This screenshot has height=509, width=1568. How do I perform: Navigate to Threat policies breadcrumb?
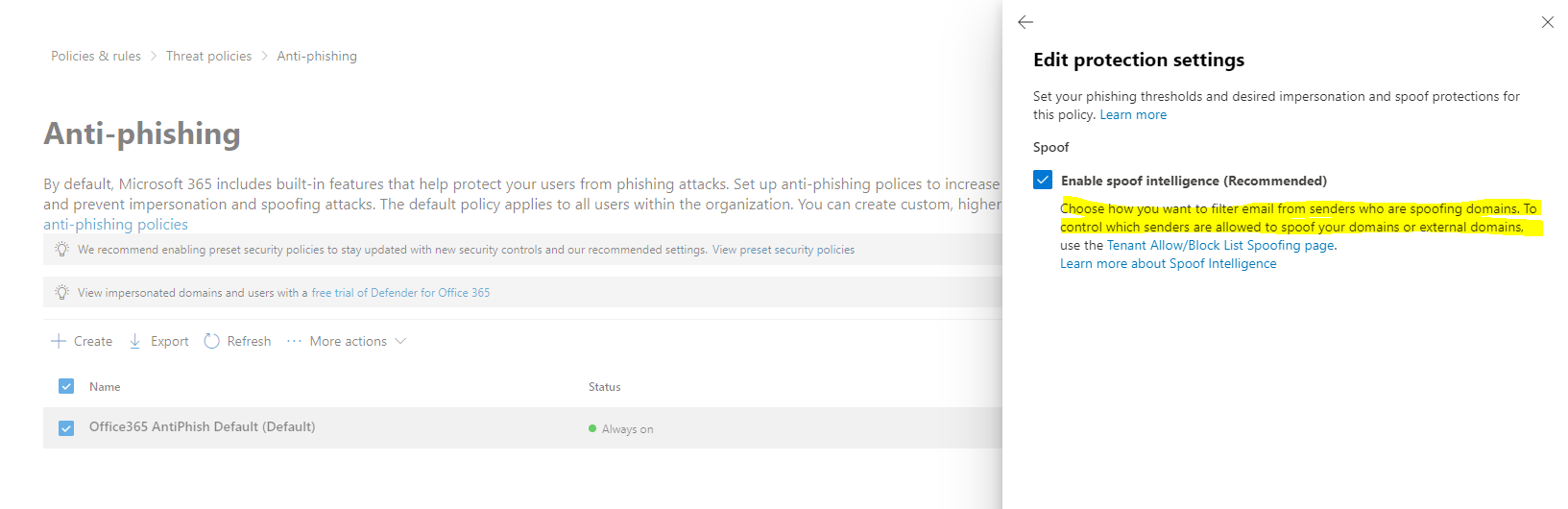click(208, 56)
